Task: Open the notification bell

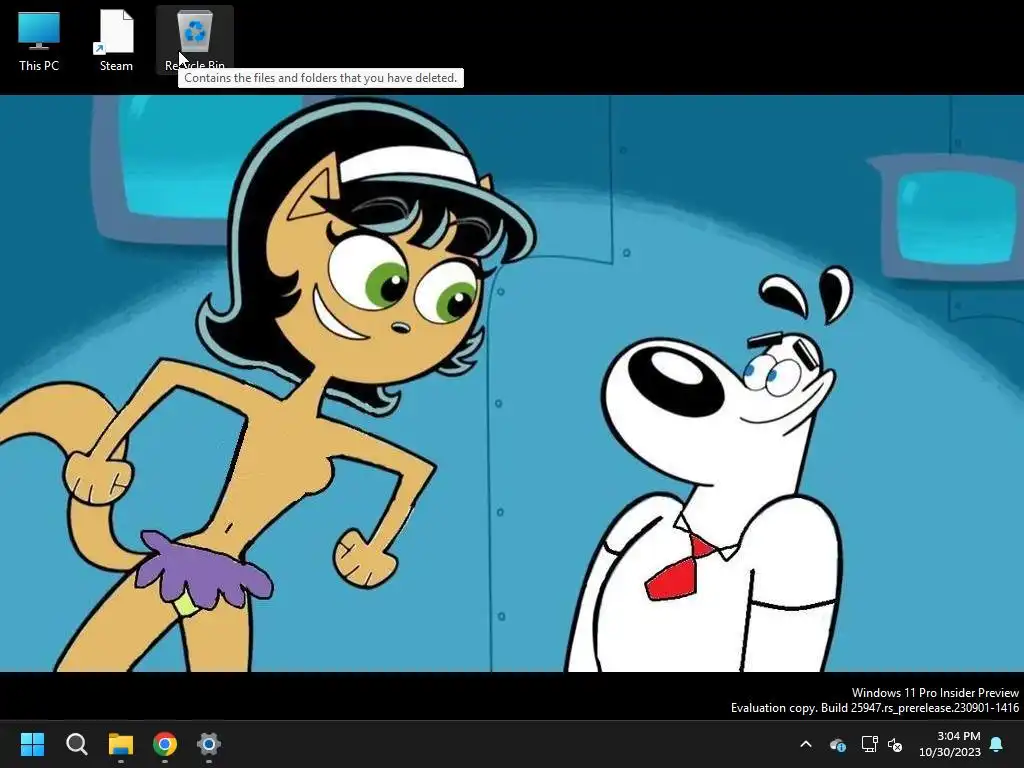Action: pyautogui.click(x=997, y=744)
